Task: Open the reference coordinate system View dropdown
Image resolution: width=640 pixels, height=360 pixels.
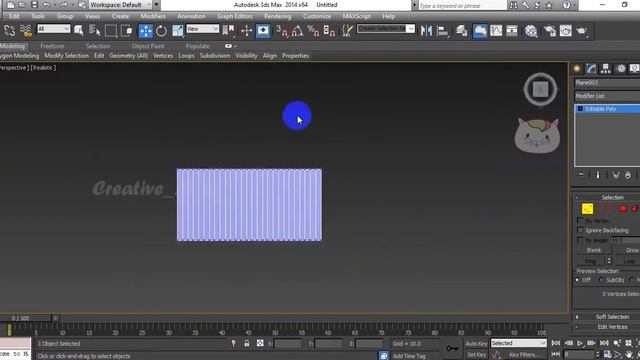Action: click(203, 29)
